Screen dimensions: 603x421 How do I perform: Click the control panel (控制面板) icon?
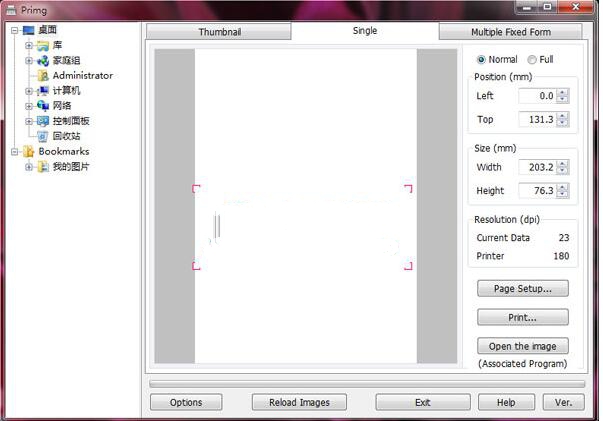[43, 121]
